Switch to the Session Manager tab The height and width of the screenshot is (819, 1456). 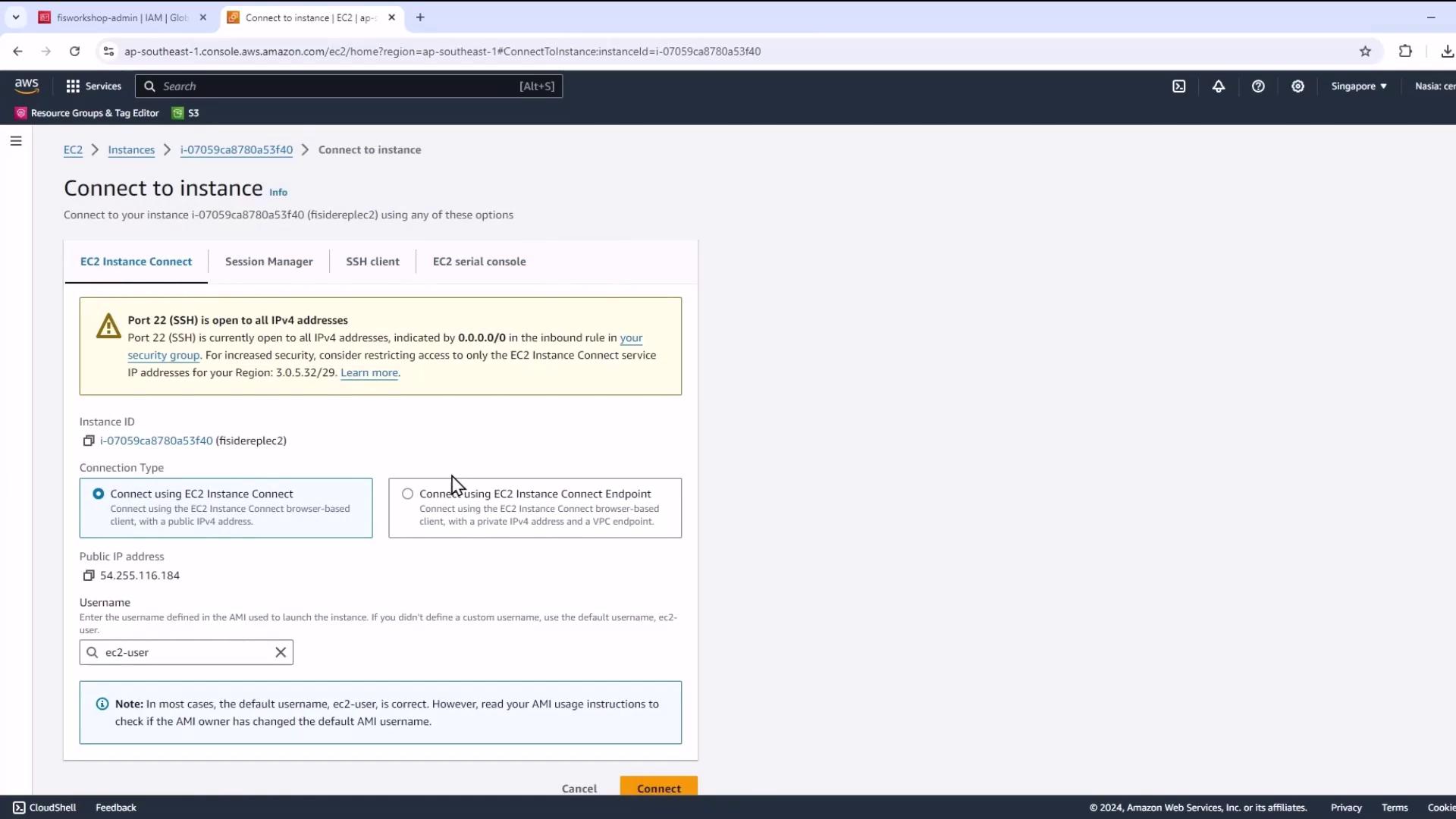coord(268,262)
